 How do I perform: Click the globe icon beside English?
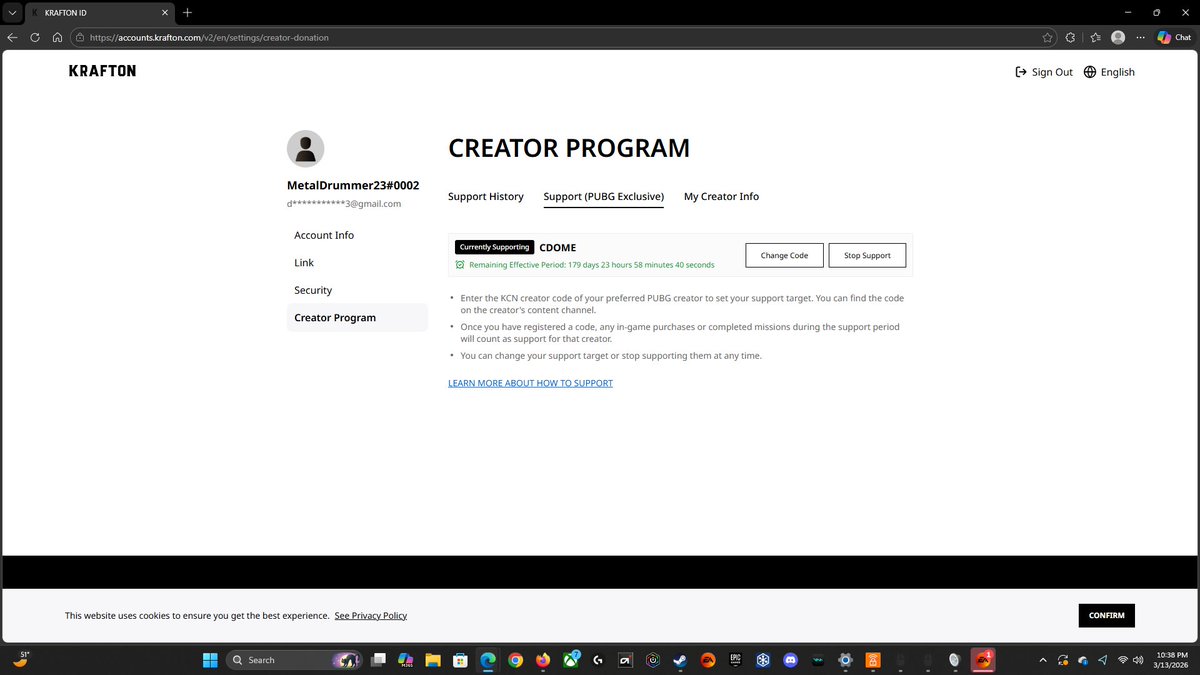pos(1090,72)
